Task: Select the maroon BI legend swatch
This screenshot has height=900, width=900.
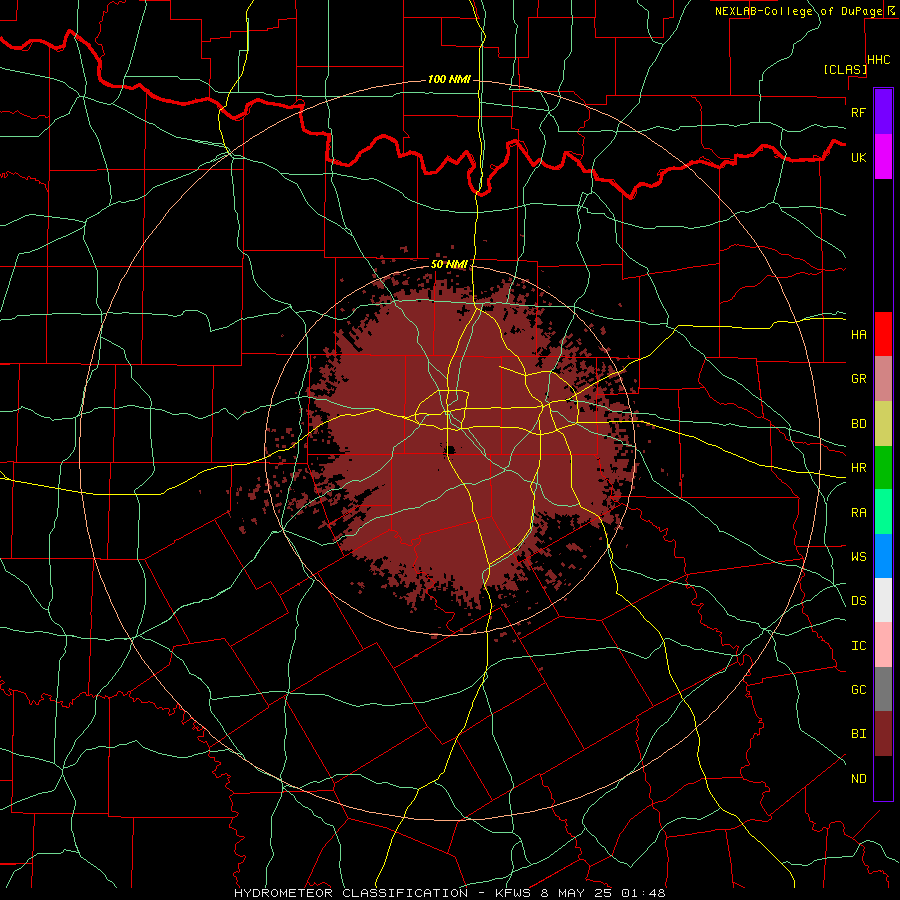Action: (x=883, y=734)
